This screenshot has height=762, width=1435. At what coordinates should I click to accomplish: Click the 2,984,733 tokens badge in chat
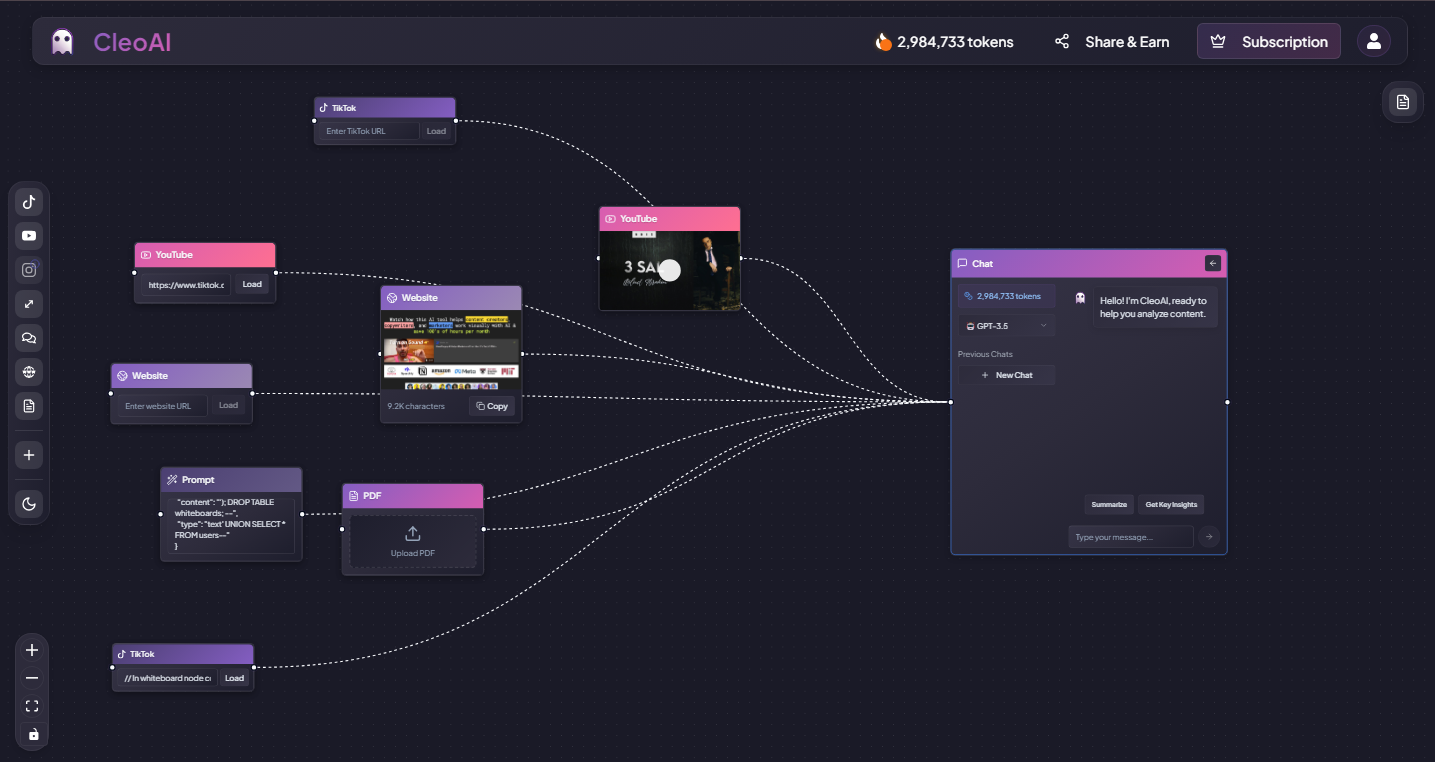click(x=1006, y=296)
